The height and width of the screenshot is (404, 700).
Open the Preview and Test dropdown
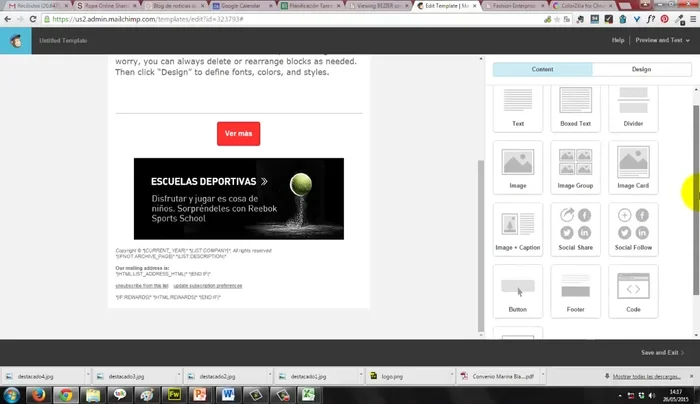click(x=662, y=40)
